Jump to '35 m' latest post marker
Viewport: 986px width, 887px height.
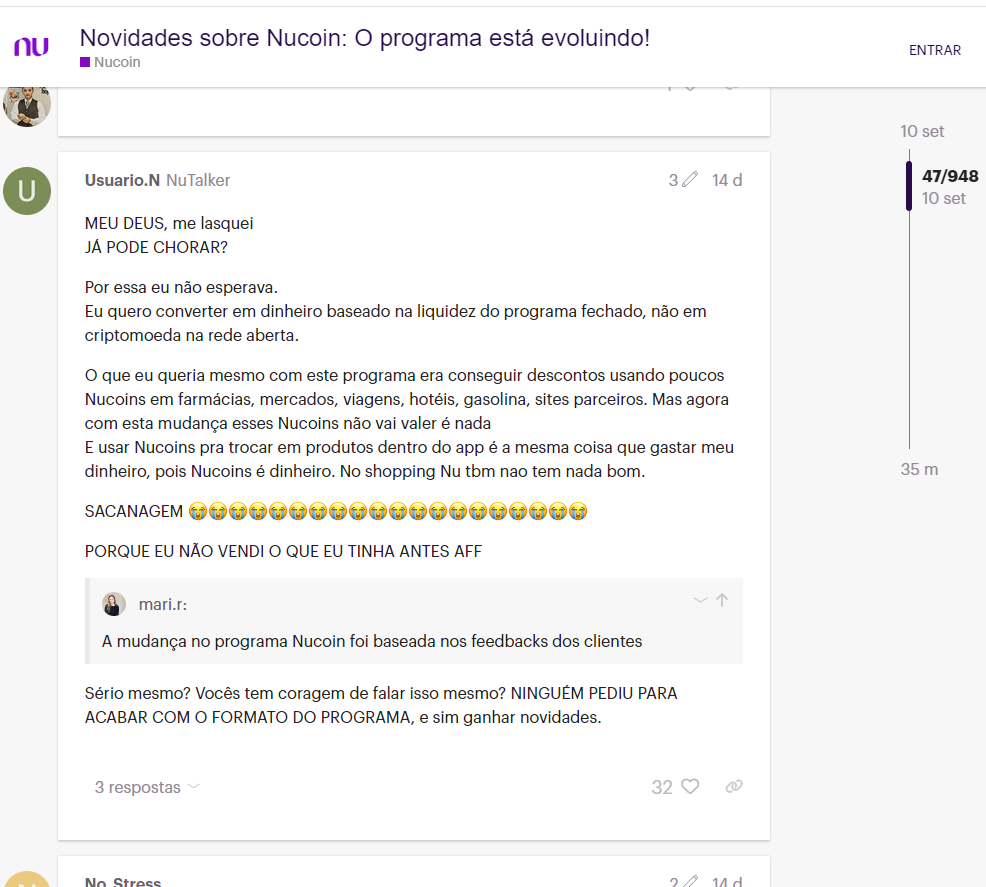click(x=919, y=470)
